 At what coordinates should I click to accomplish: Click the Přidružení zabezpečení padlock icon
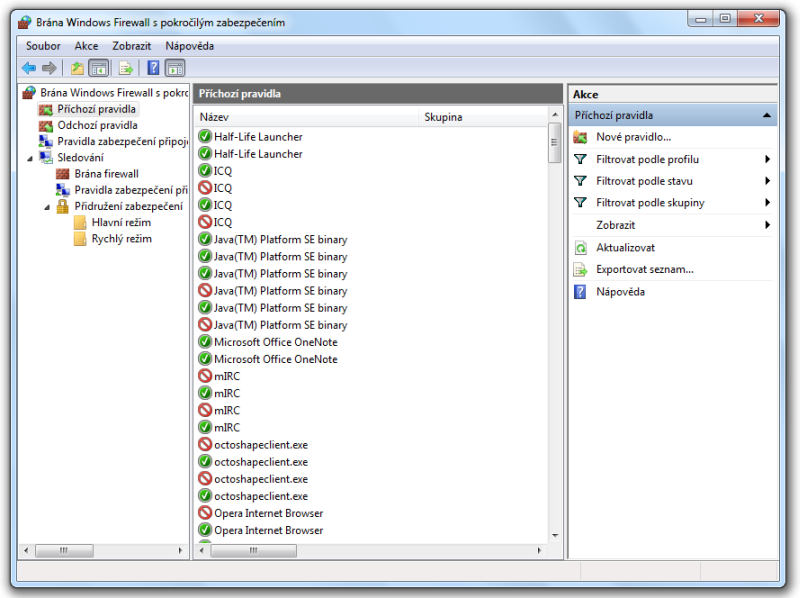[62, 206]
